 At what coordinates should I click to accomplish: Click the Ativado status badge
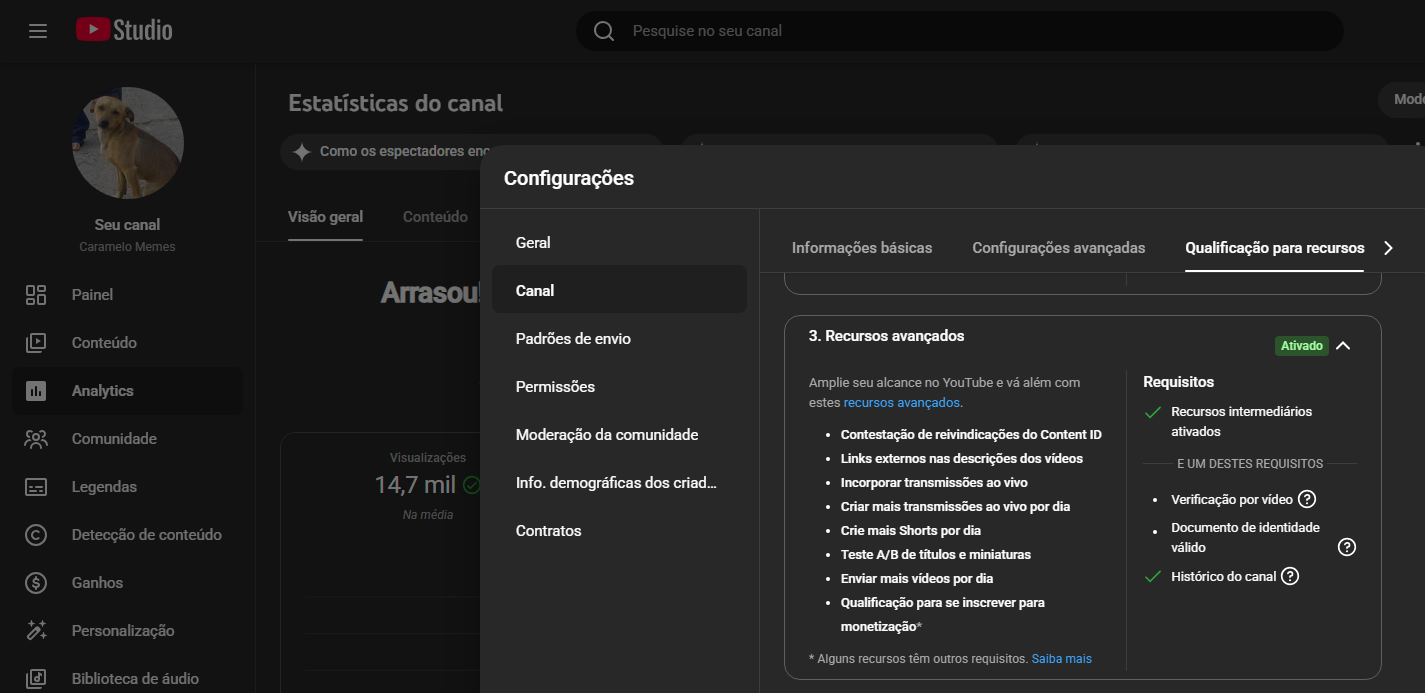pos(1302,346)
